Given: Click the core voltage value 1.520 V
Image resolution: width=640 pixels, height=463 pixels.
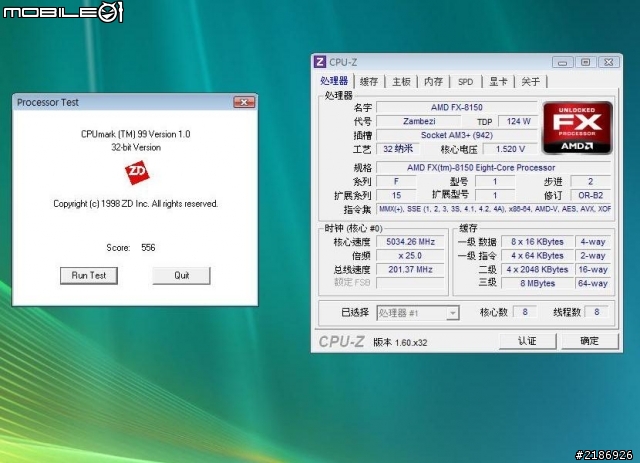Looking at the screenshot, I should click(510, 149).
